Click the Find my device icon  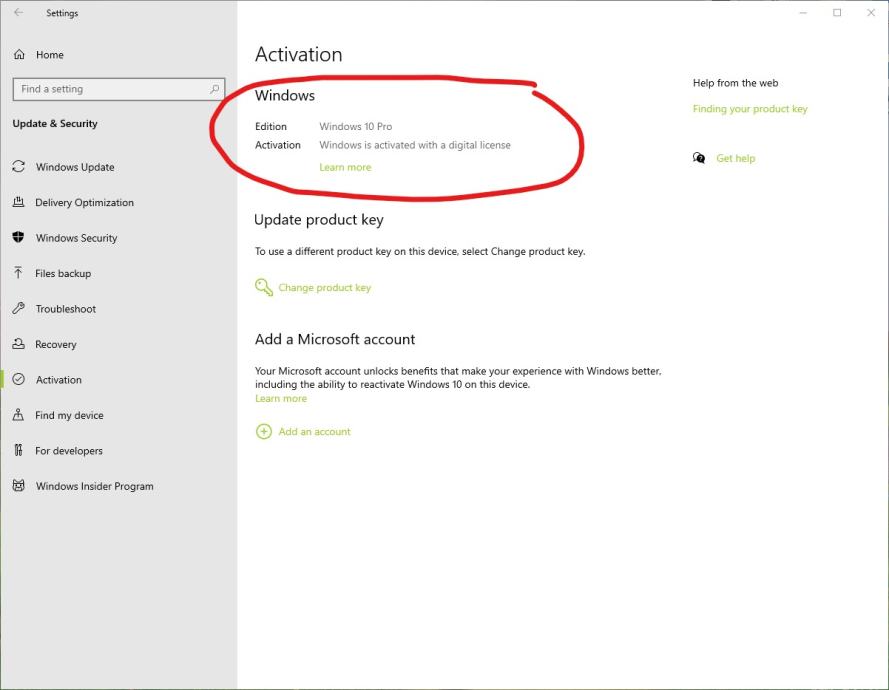(18, 415)
